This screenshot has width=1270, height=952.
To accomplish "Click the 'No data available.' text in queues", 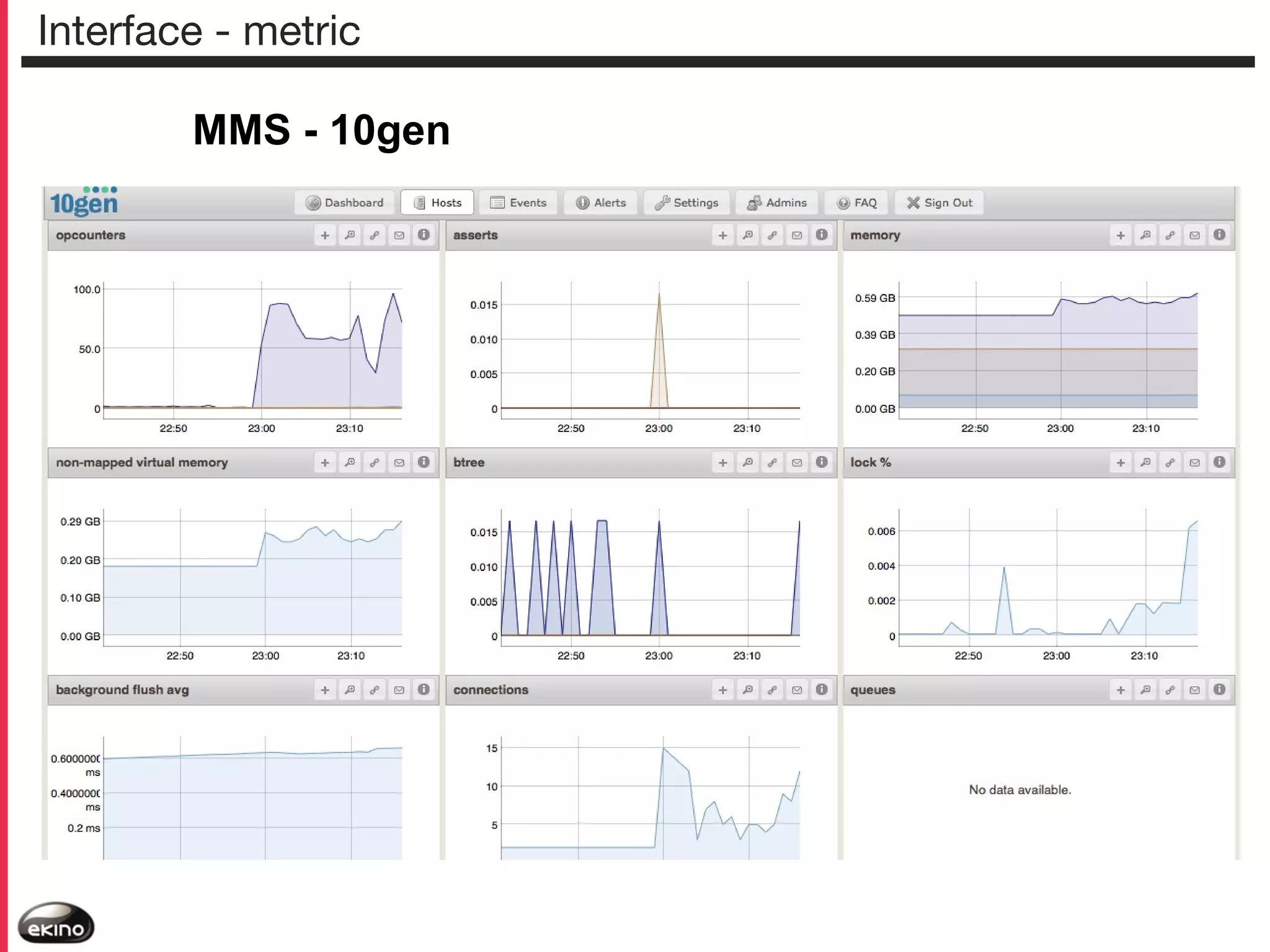I will click(1020, 790).
